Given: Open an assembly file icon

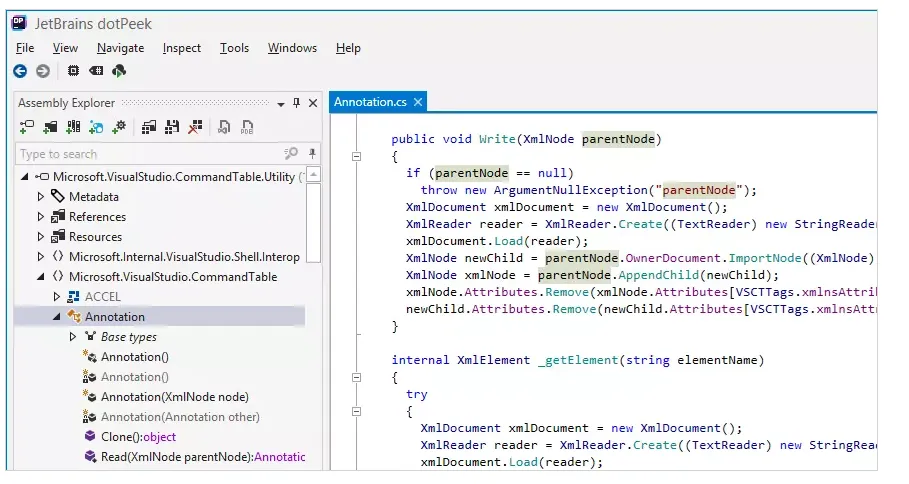Looking at the screenshot, I should coord(27,127).
